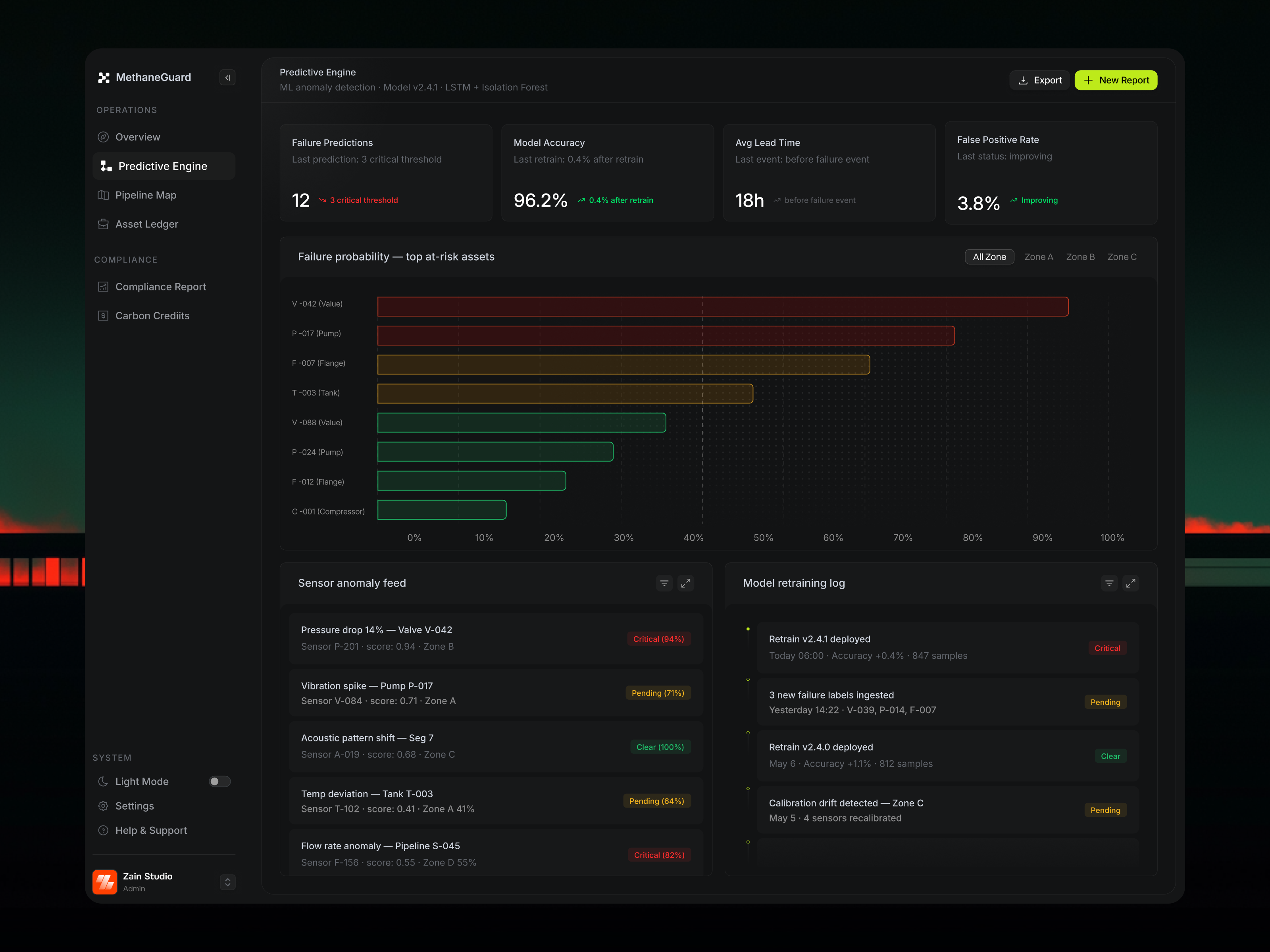Viewport: 1270px width, 952px height.
Task: Click the Settings gear icon
Action: 103,806
